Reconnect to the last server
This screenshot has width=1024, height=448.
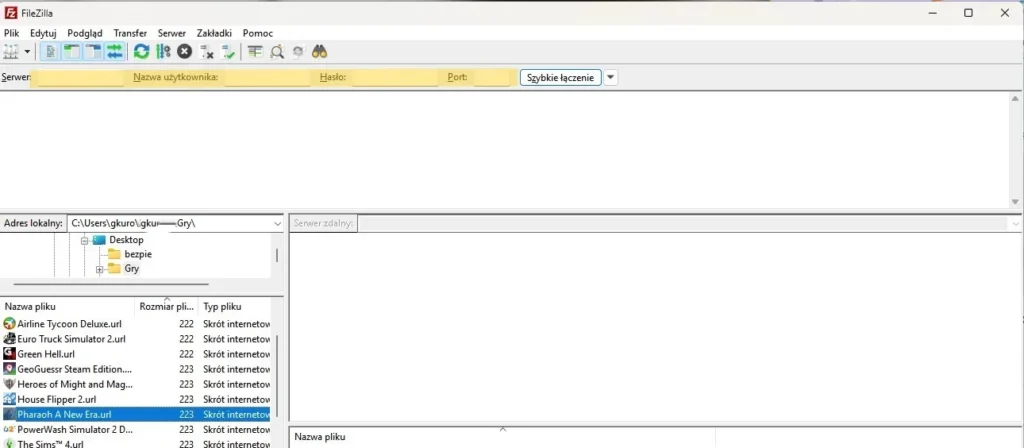228,52
